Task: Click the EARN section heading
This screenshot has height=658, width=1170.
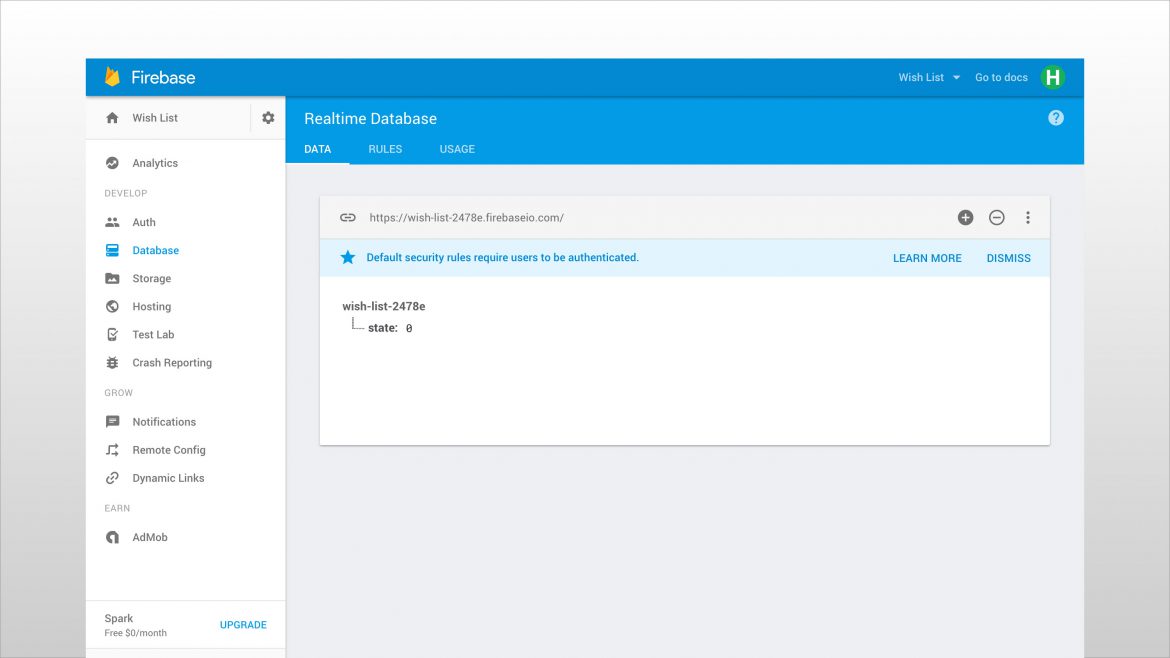Action: [x=117, y=508]
